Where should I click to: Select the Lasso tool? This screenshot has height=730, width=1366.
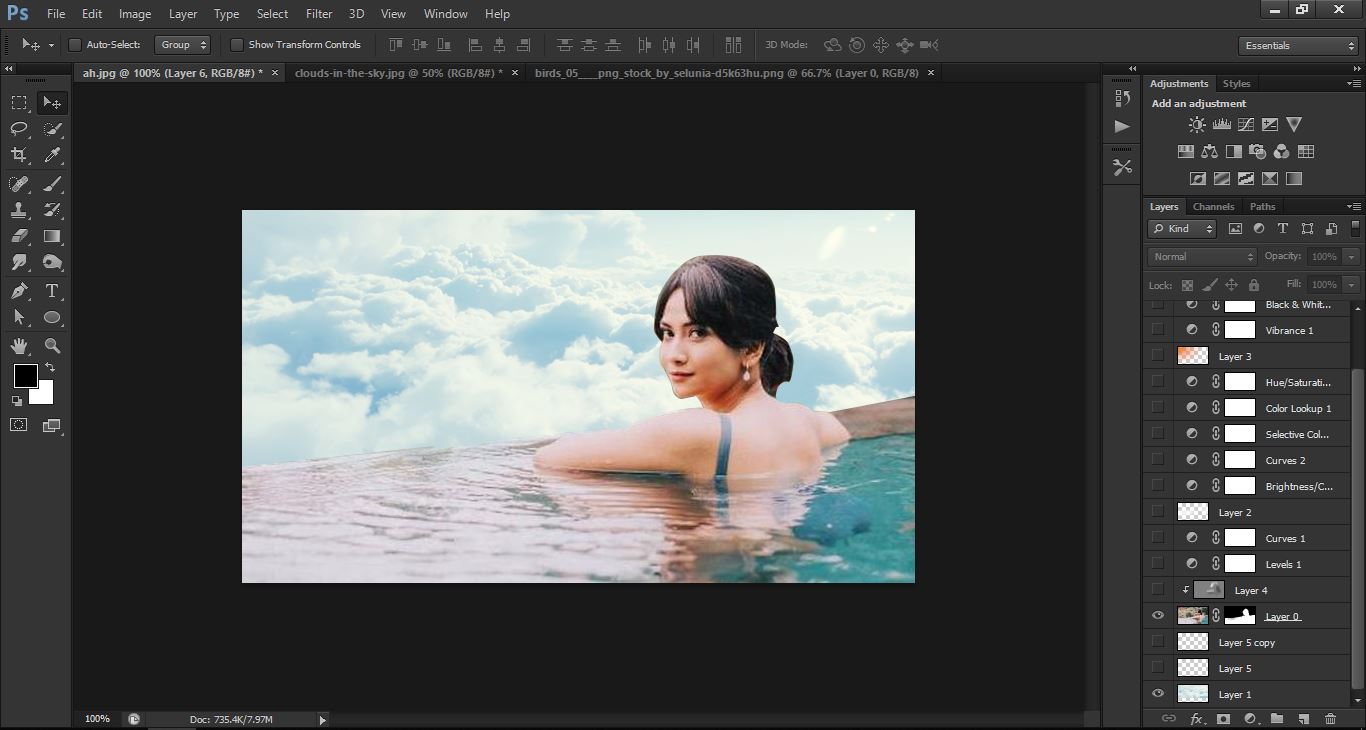(19, 129)
